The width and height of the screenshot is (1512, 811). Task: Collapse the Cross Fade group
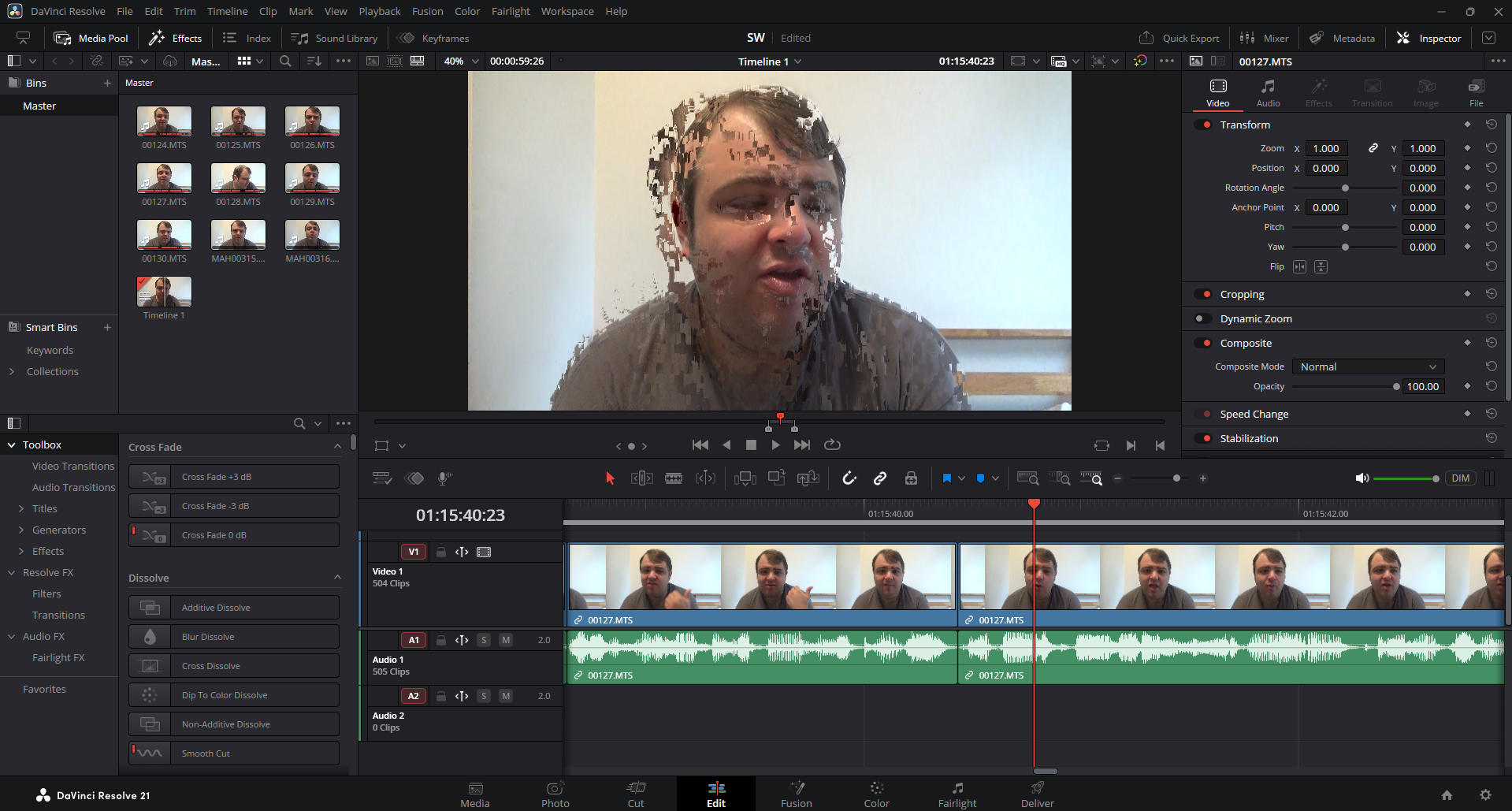338,447
